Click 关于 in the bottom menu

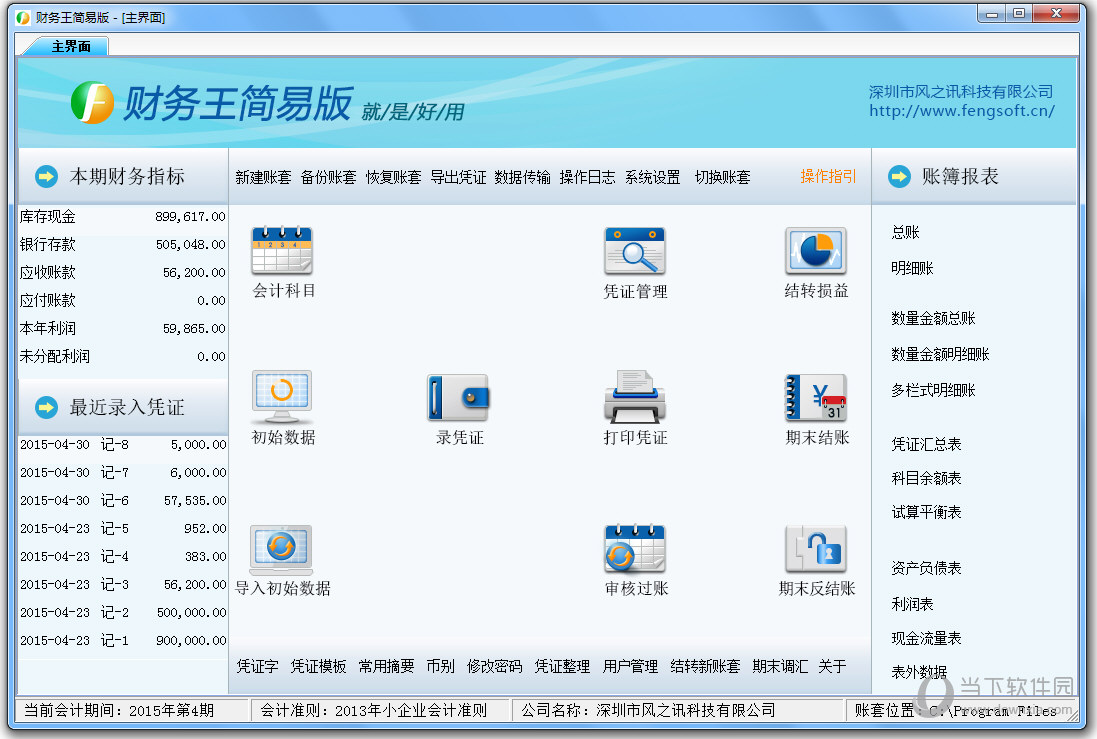[x=833, y=666]
